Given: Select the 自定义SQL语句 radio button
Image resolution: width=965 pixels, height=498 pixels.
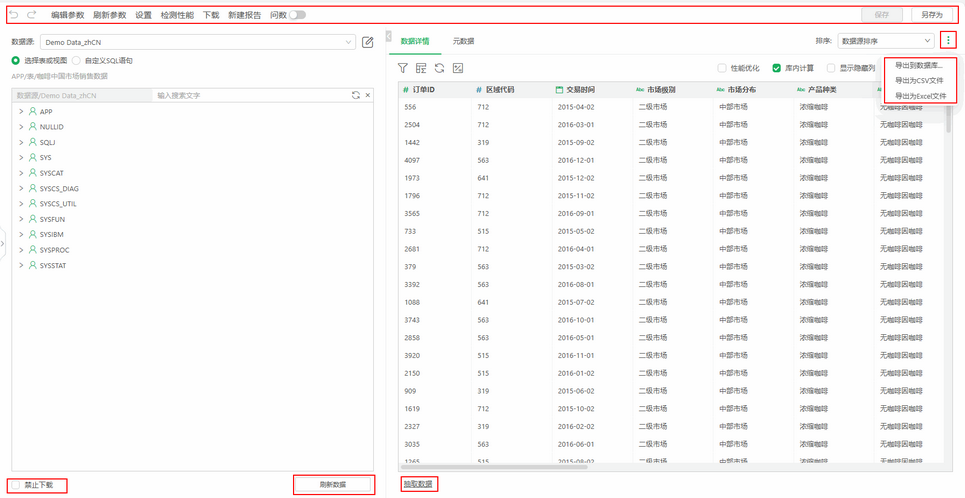Looking at the screenshot, I should point(77,61).
